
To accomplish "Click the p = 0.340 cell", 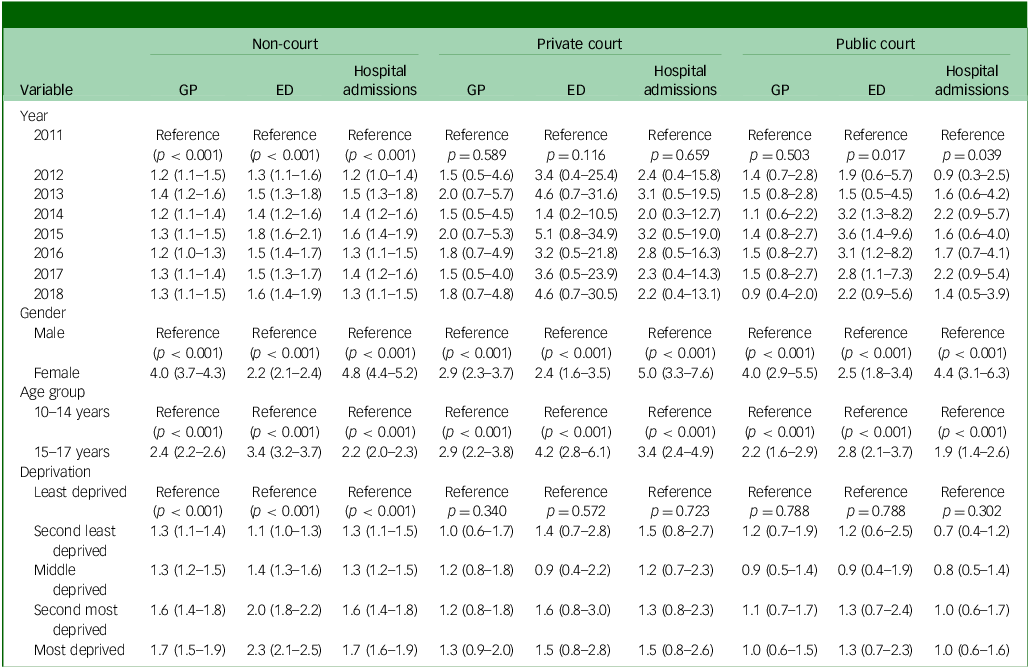I will [x=476, y=510].
